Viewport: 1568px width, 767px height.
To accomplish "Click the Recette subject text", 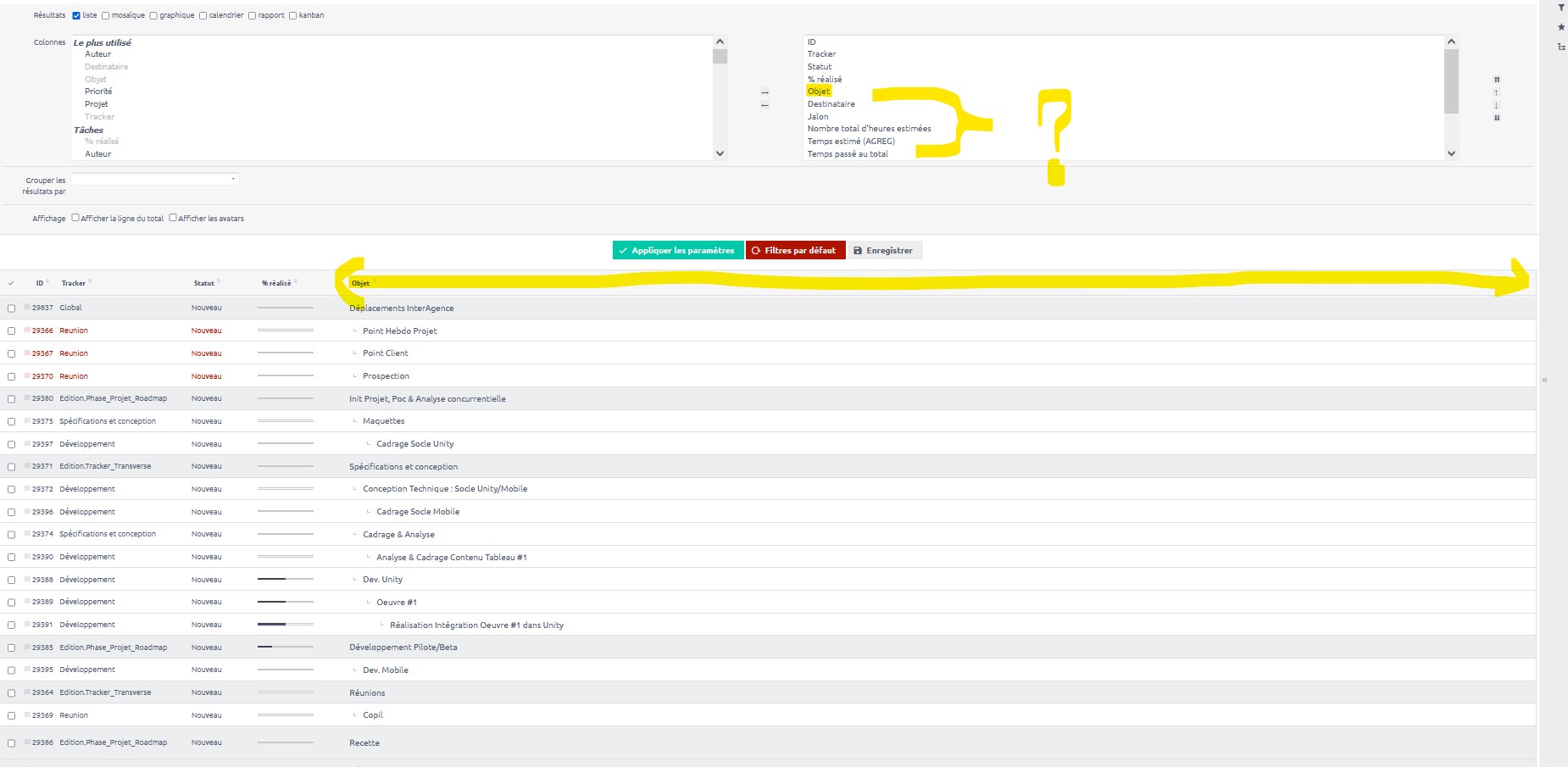I will 364,743.
